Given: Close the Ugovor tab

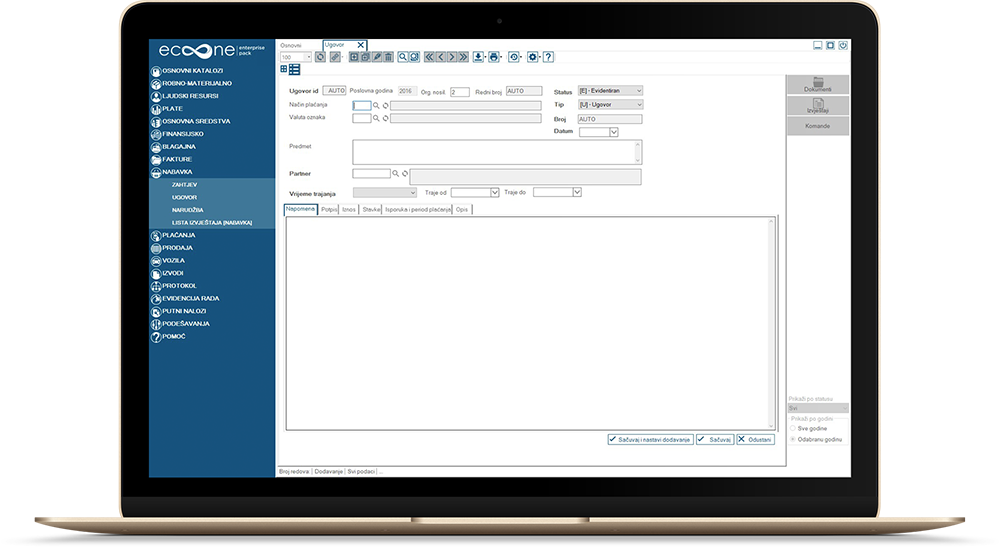Looking at the screenshot, I should (x=360, y=45).
